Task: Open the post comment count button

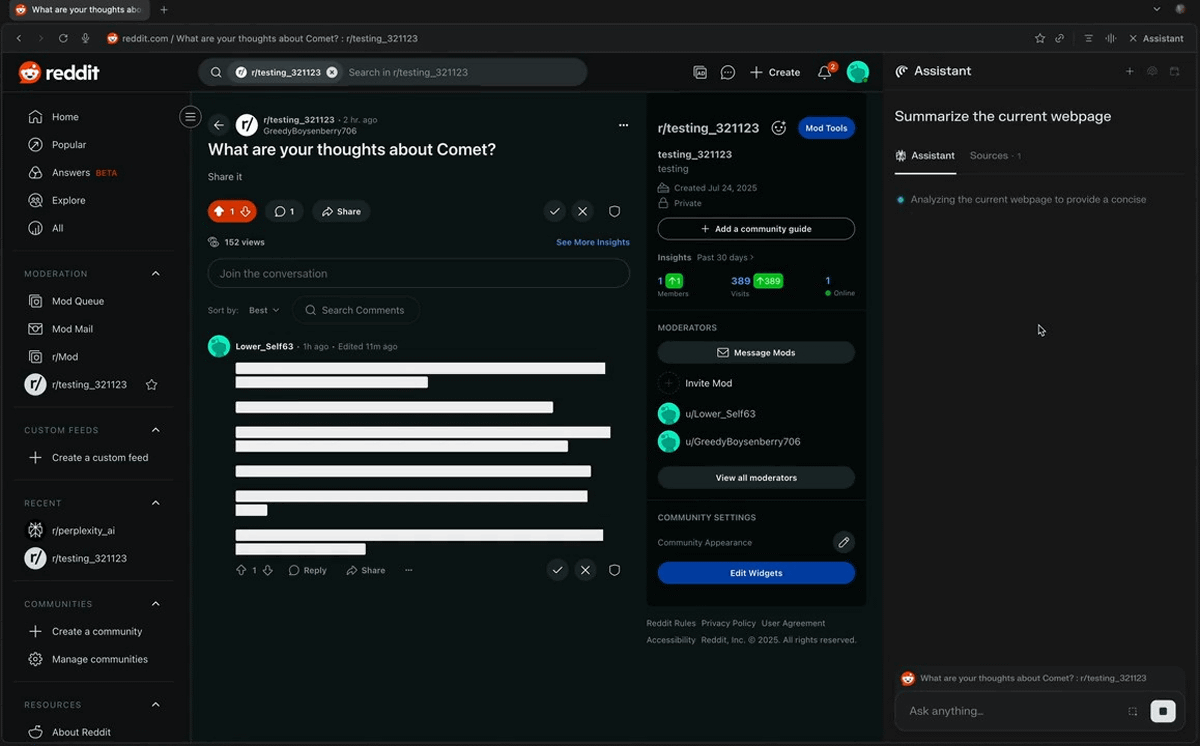Action: pyautogui.click(x=284, y=212)
